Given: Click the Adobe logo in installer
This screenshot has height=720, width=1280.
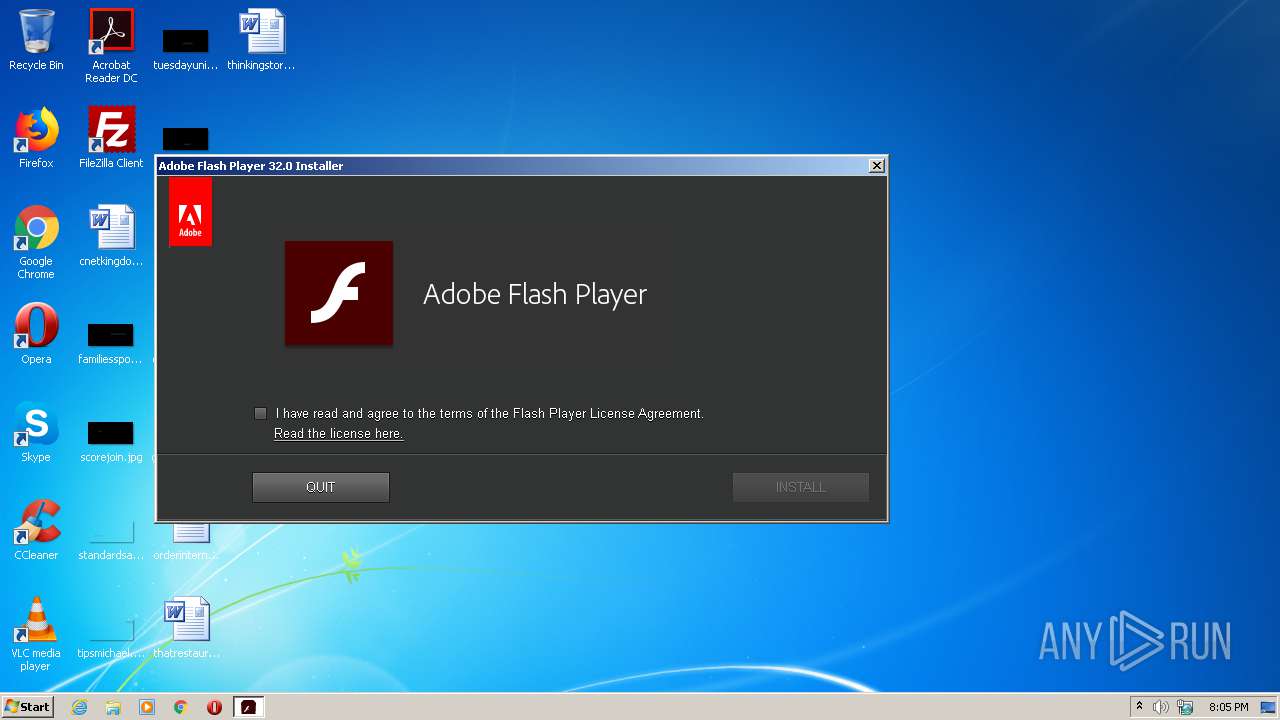Looking at the screenshot, I should point(190,212).
